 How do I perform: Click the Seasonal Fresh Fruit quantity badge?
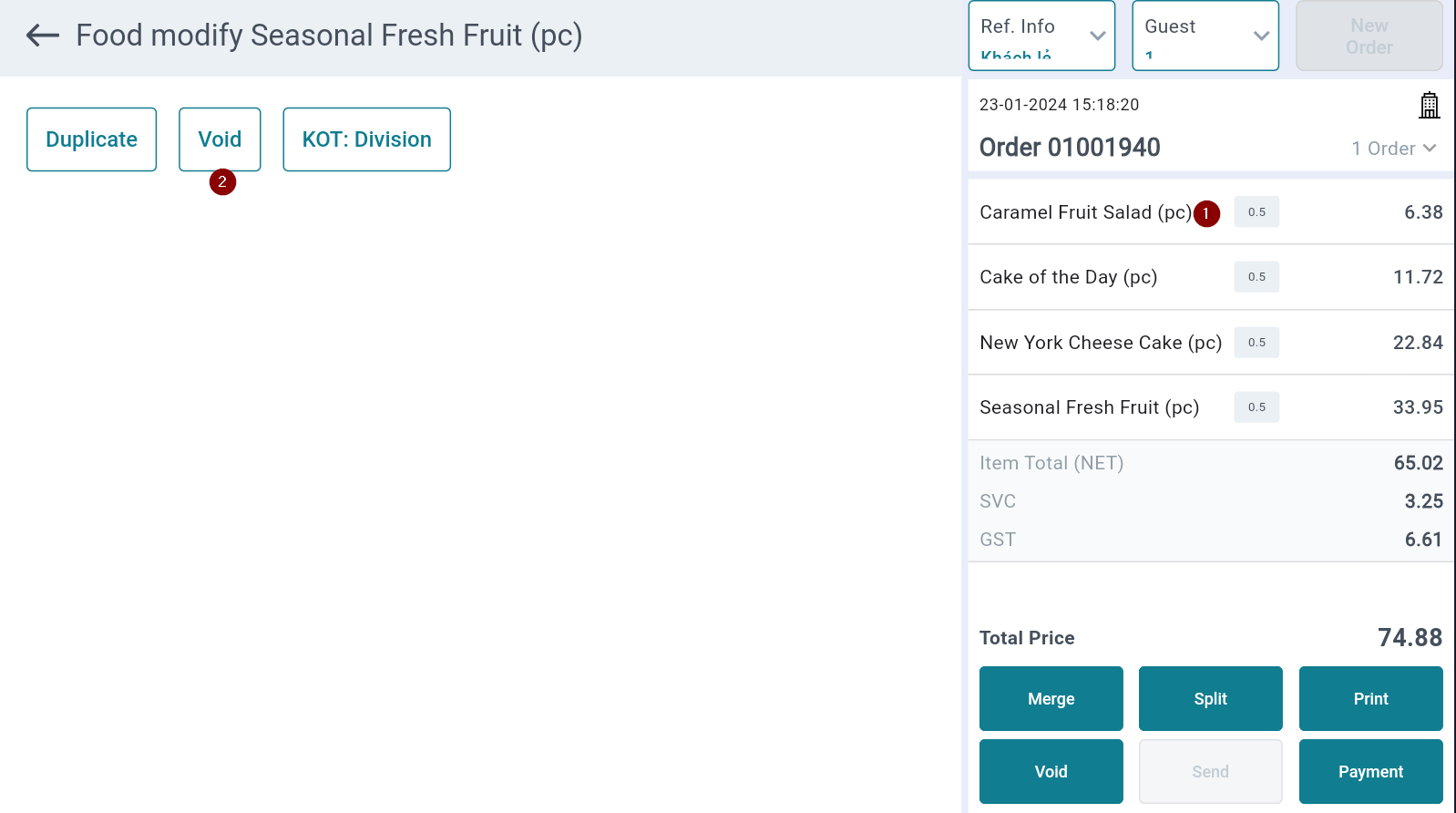1256,407
